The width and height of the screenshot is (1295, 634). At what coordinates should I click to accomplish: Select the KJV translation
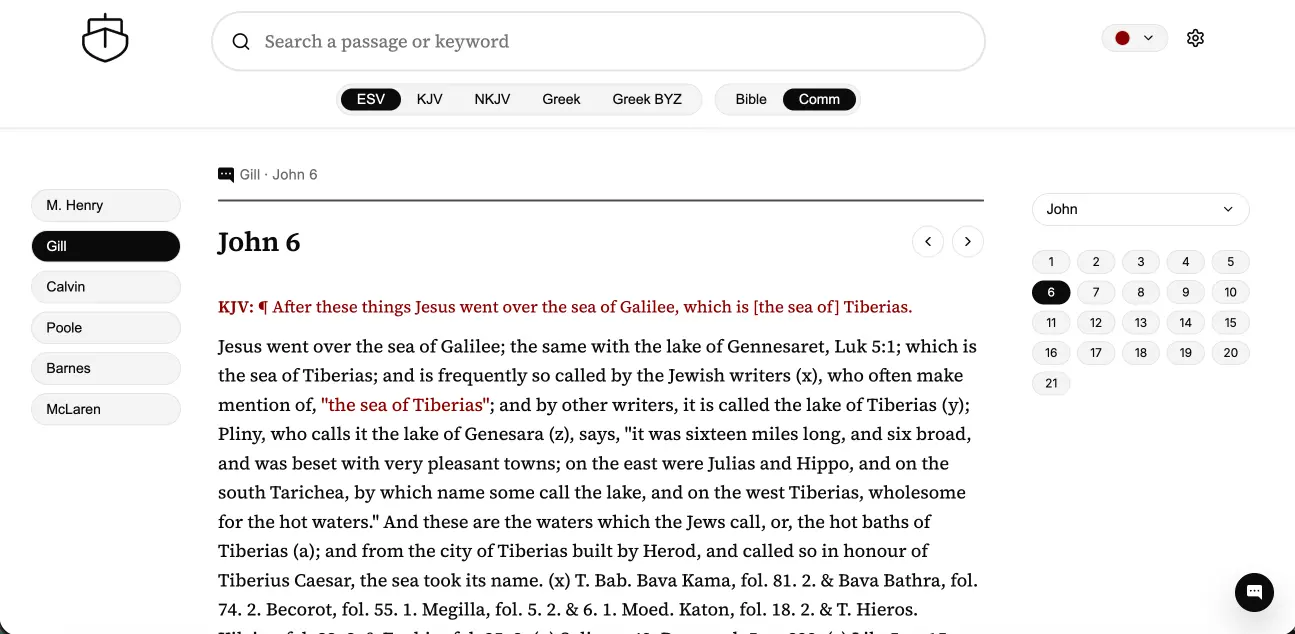(430, 99)
